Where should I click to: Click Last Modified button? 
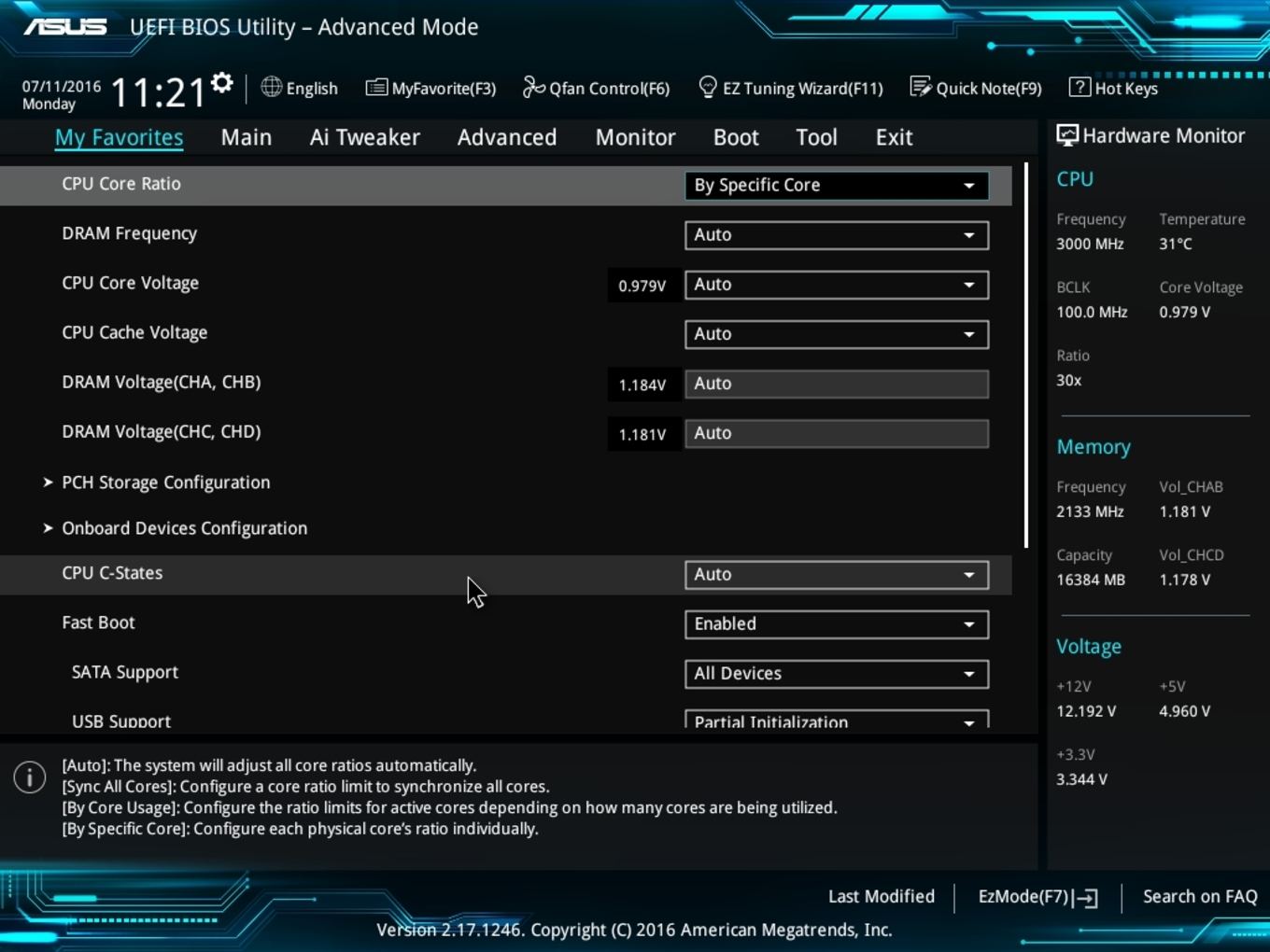pyautogui.click(x=881, y=896)
